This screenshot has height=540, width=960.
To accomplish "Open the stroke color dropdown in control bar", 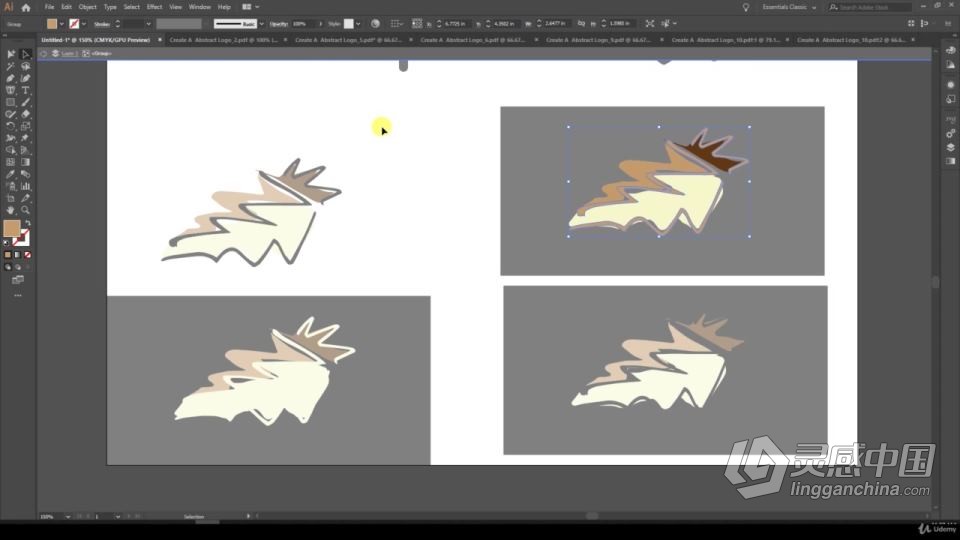I will 84,24.
